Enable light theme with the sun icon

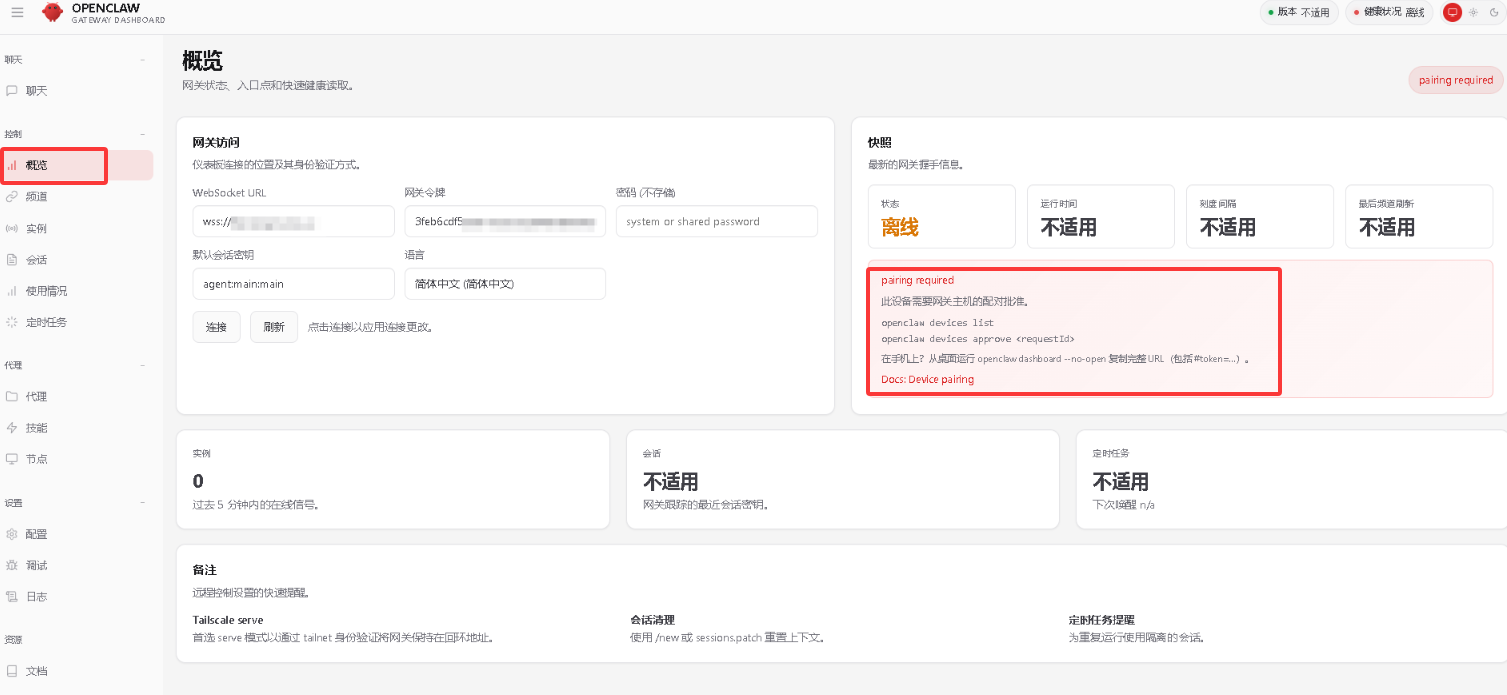(1472, 12)
